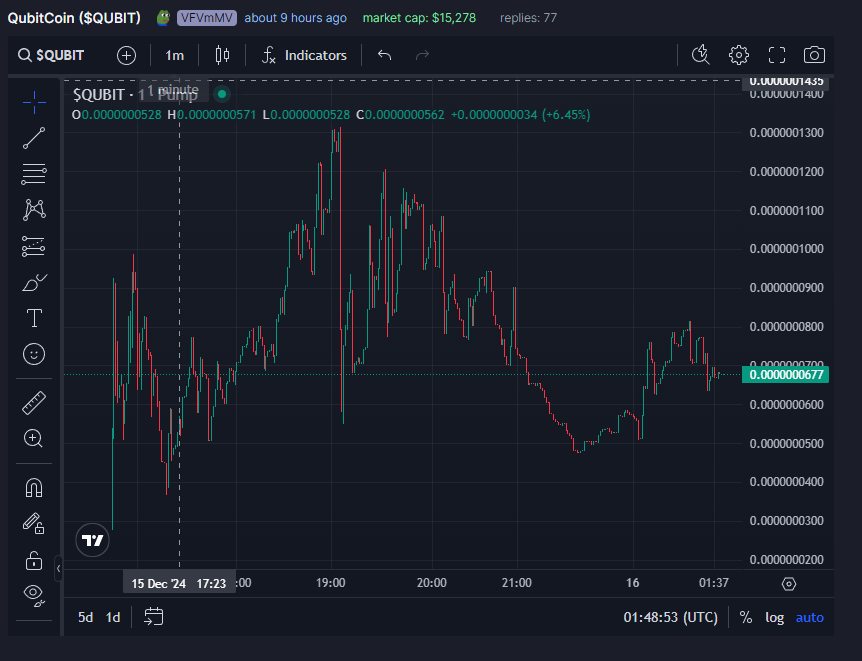862x661 pixels.
Task: Click the current price label 0.0000000677
Action: click(x=786, y=374)
